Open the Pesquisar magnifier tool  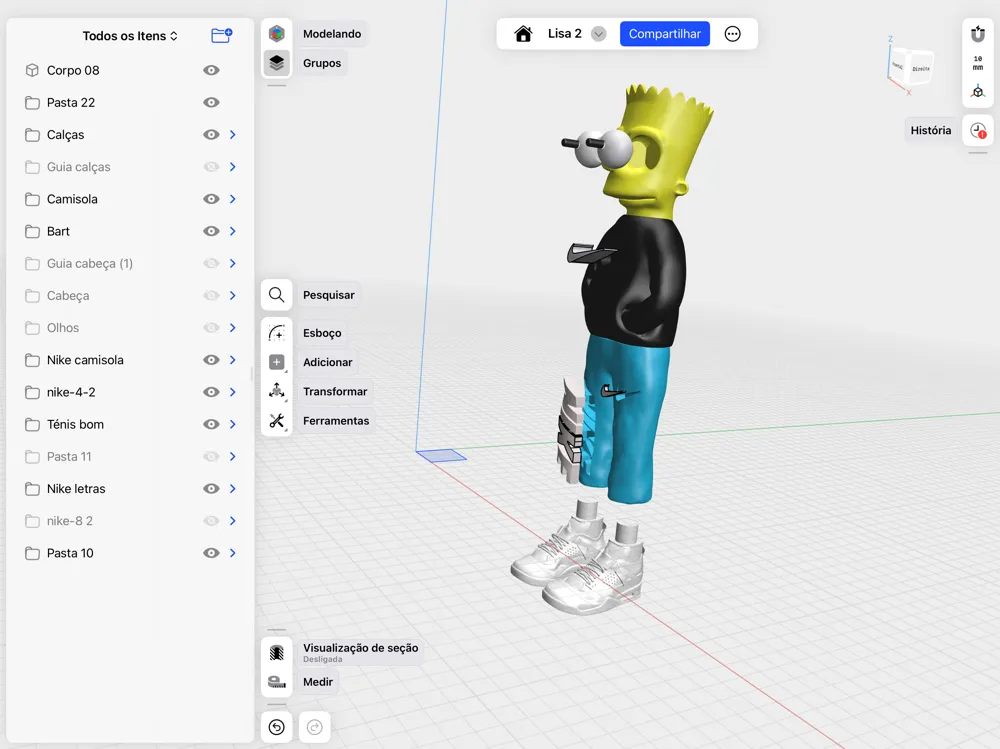tap(276, 295)
